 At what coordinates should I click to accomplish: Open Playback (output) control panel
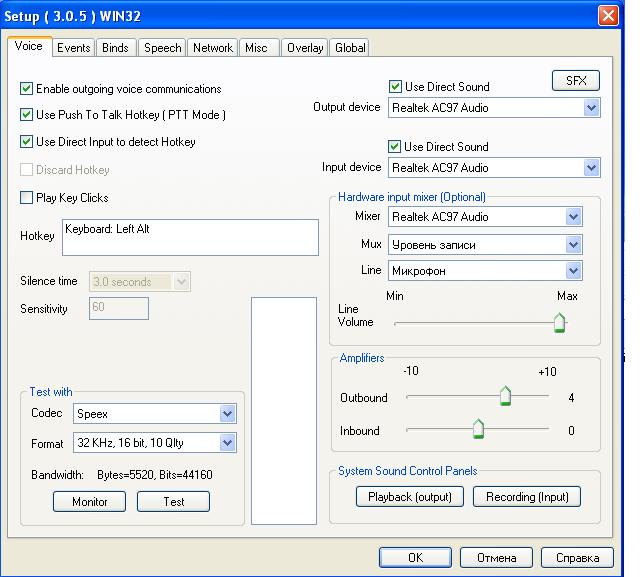click(410, 497)
